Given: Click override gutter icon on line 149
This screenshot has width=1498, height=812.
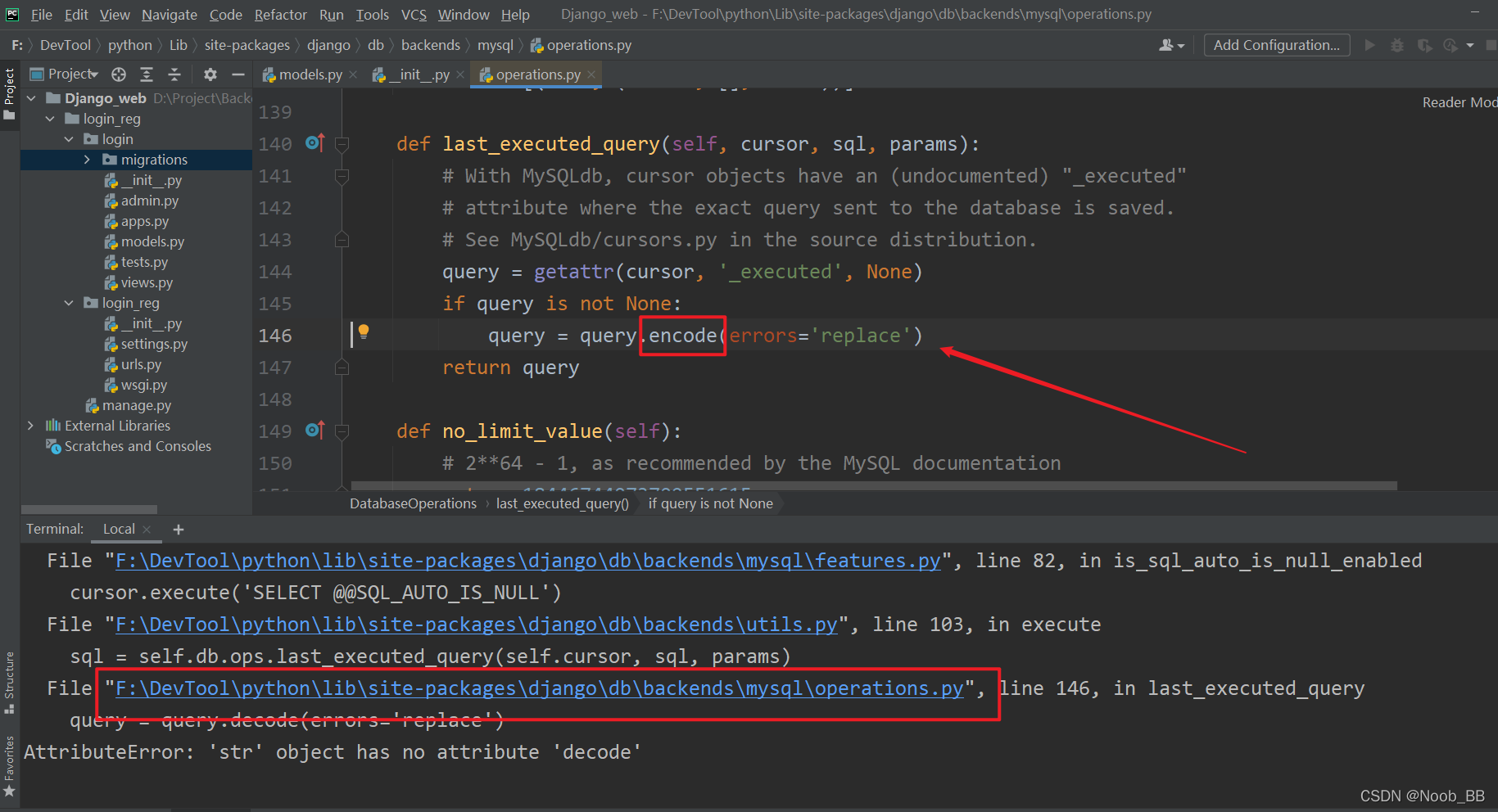Looking at the screenshot, I should (315, 430).
